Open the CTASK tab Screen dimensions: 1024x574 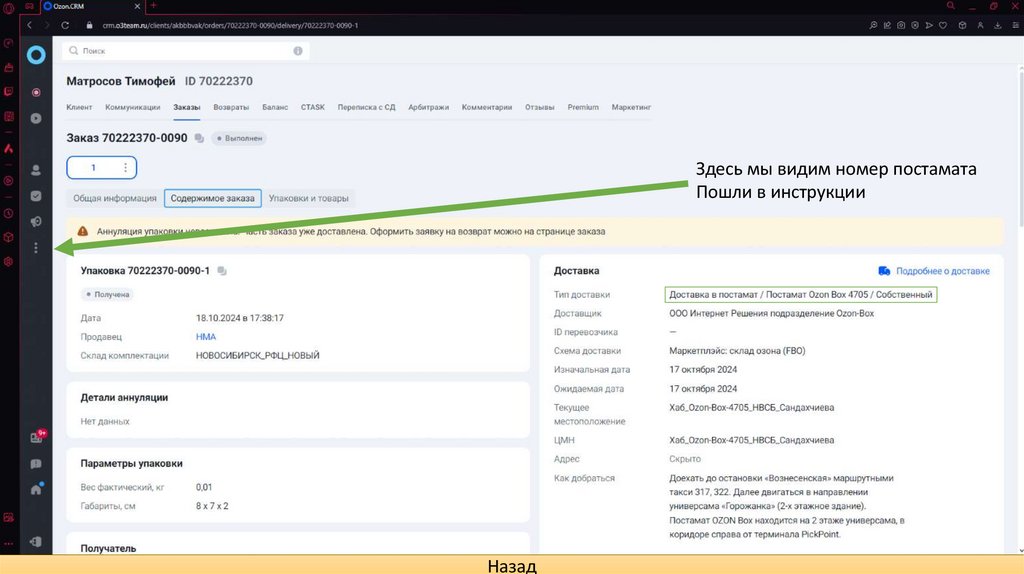[x=313, y=107]
